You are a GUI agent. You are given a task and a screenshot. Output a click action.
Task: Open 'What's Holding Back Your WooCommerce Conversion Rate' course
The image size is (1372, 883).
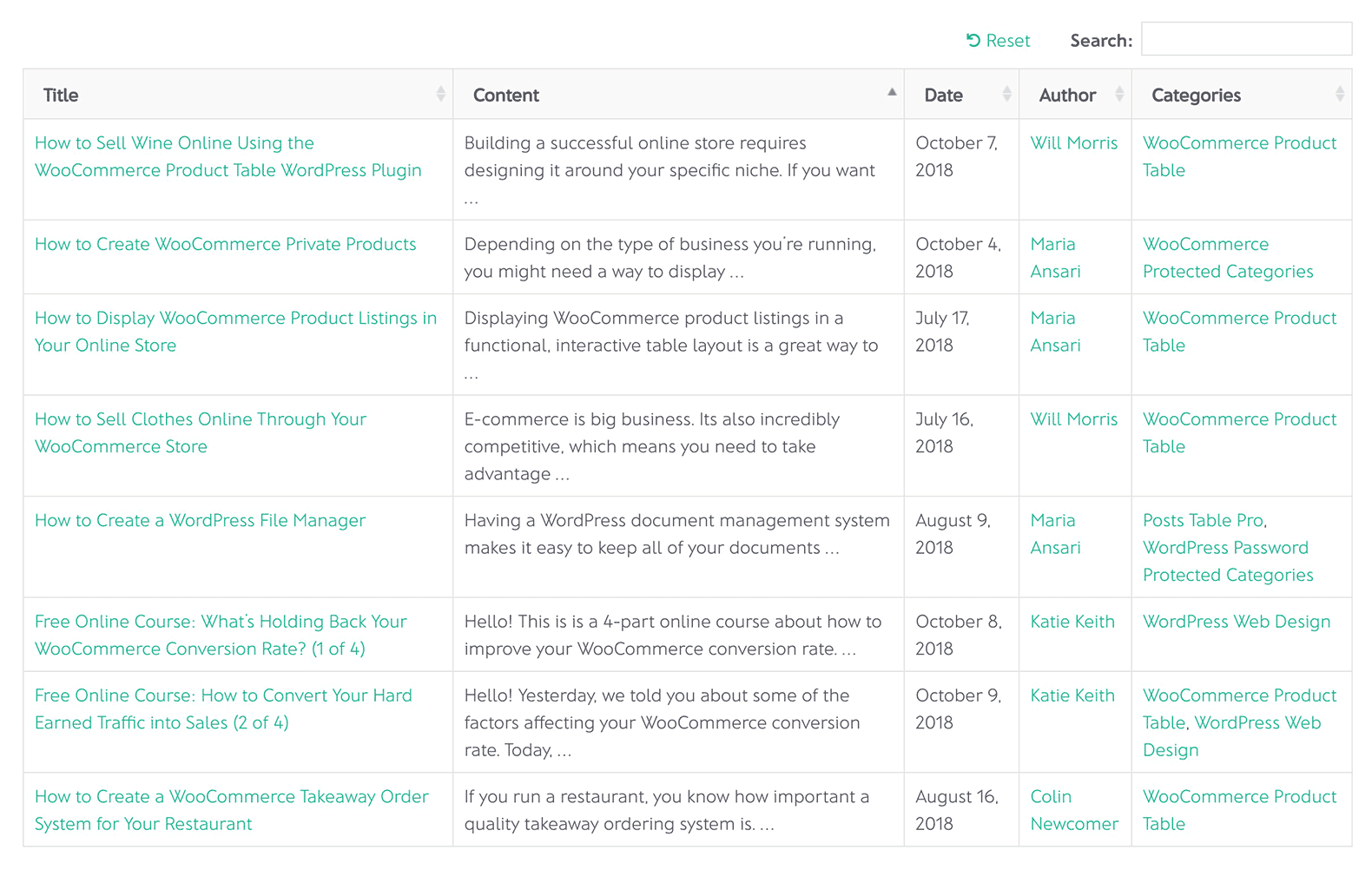point(221,635)
